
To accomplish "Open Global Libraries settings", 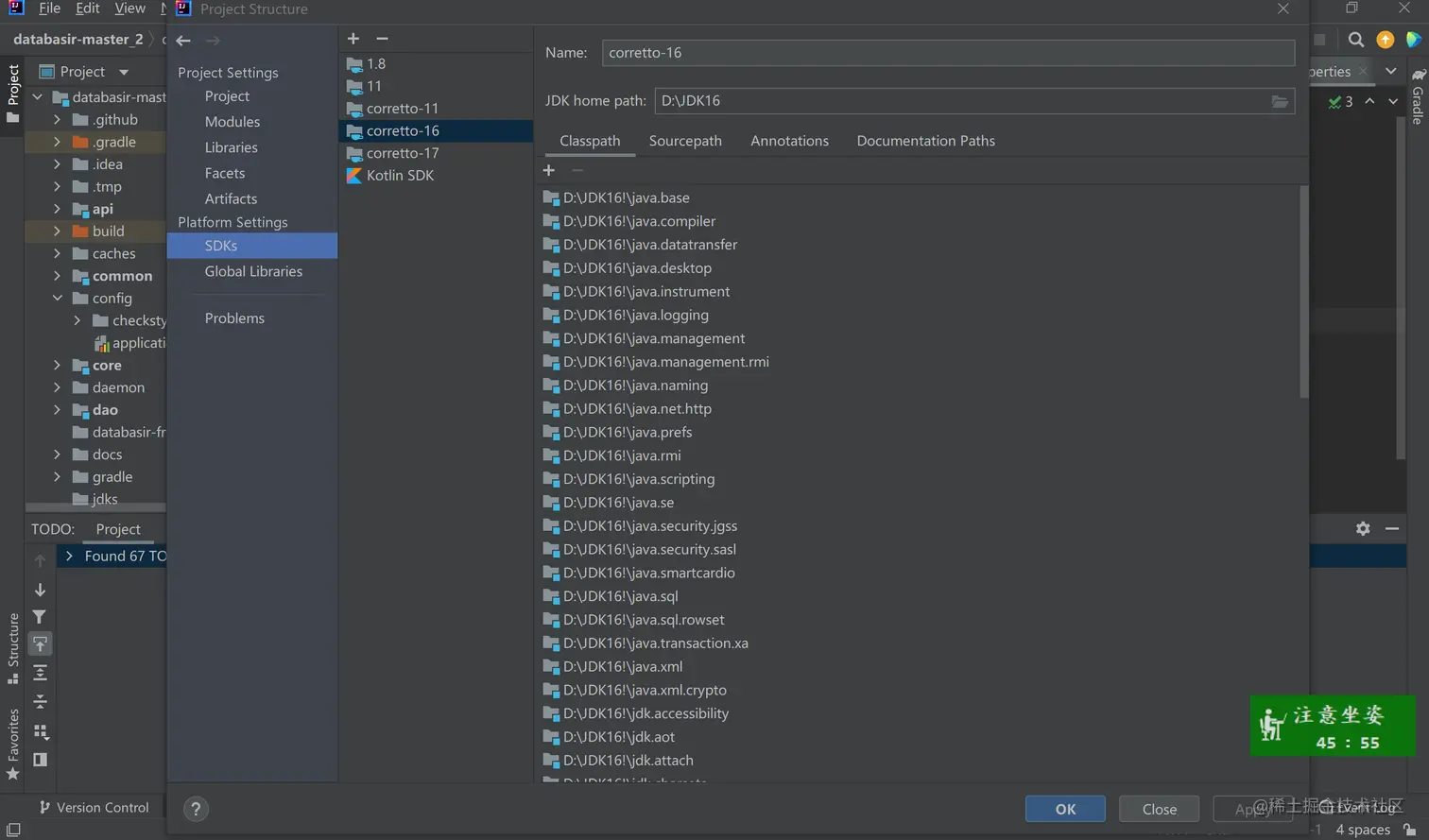I will 253,271.
